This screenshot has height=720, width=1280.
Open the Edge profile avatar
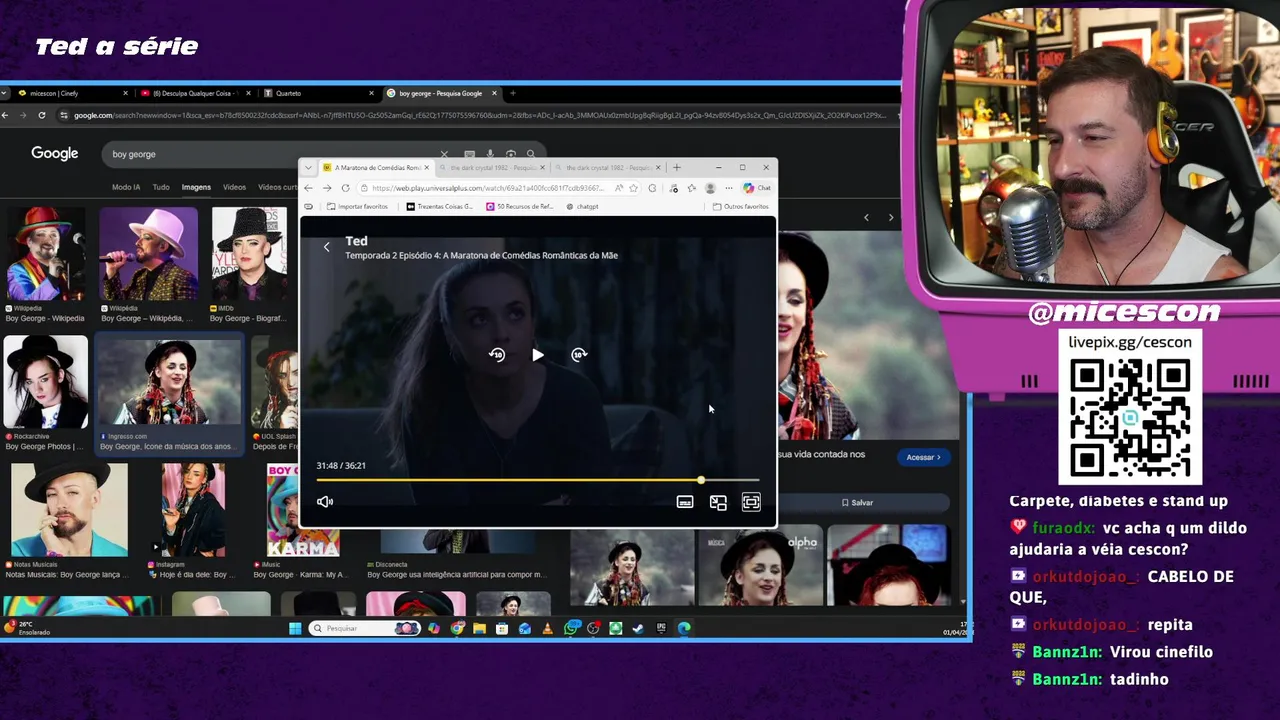click(710, 188)
